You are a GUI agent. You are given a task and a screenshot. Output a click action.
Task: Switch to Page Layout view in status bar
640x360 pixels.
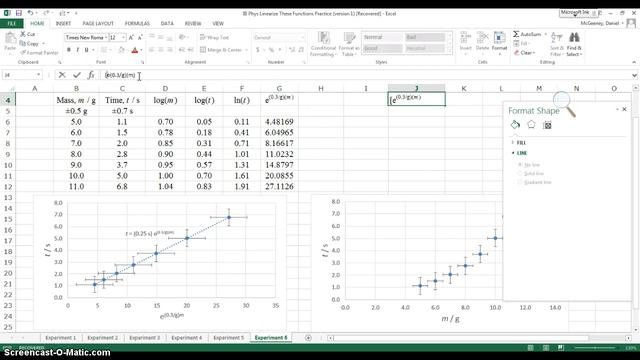(x=546, y=348)
